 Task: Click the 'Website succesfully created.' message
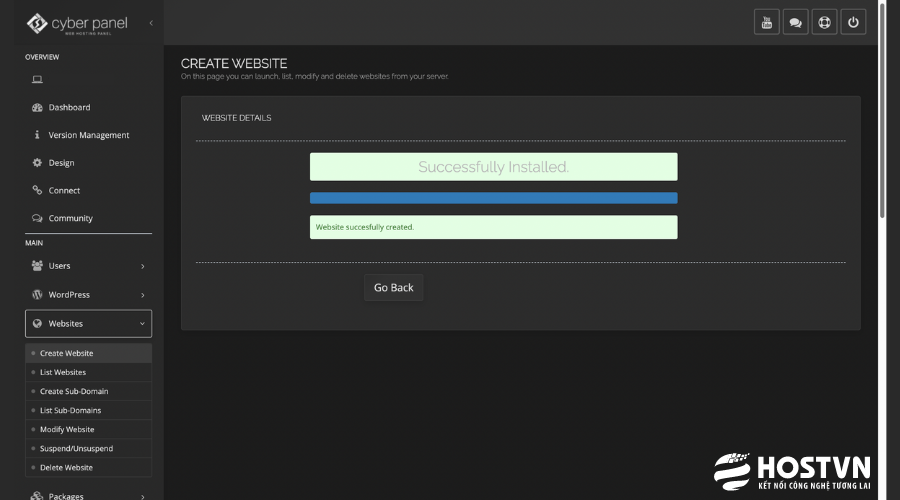(494, 227)
